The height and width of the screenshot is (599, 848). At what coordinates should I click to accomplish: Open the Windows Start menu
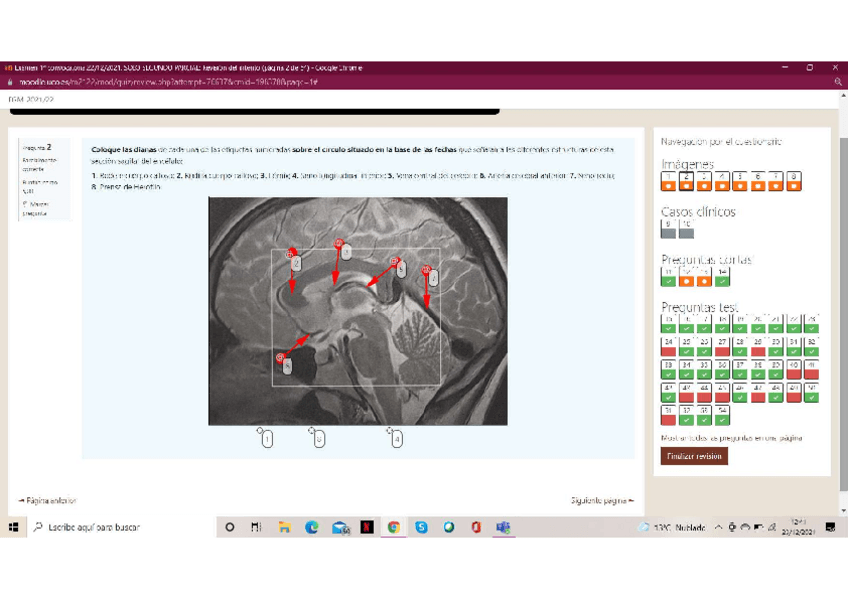point(14,527)
